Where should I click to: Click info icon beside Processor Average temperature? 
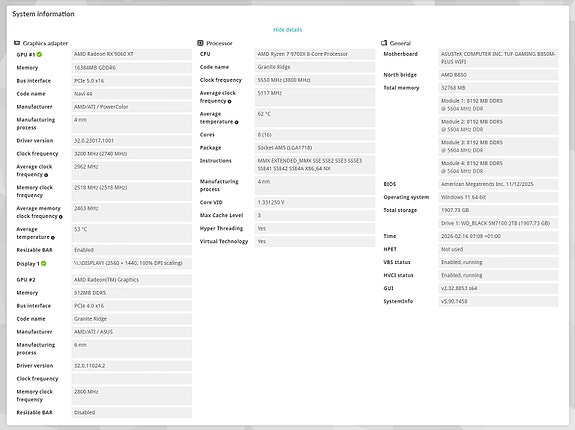[237, 122]
